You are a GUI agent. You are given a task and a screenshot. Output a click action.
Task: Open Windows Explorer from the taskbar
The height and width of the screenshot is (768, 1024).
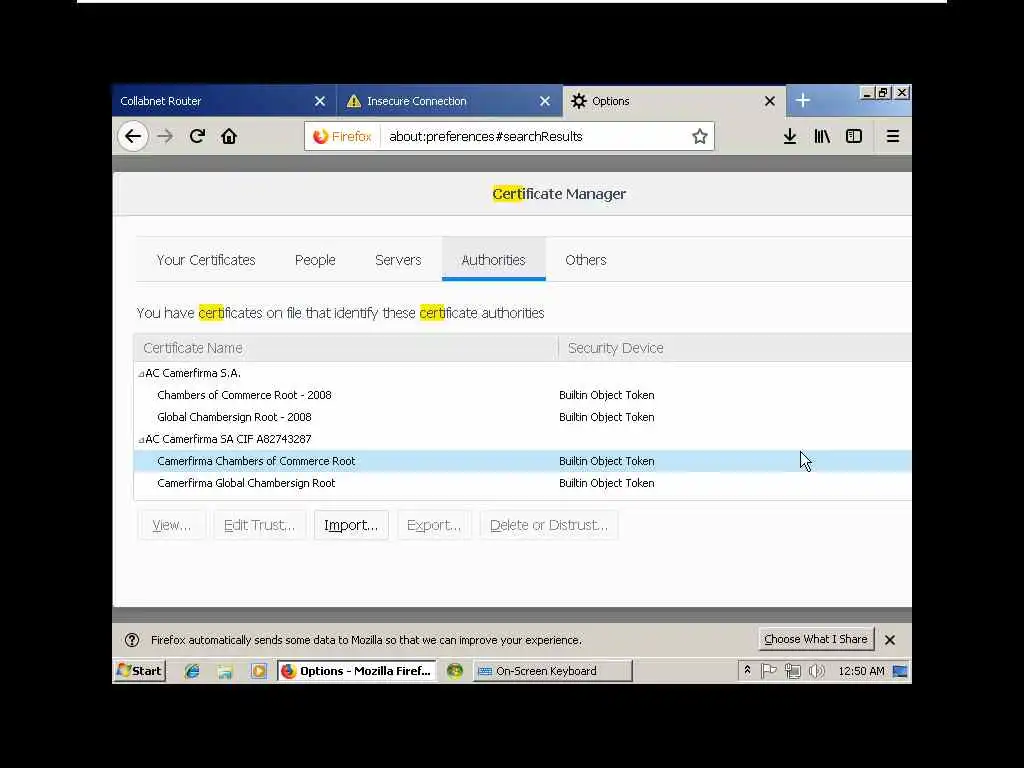point(225,671)
